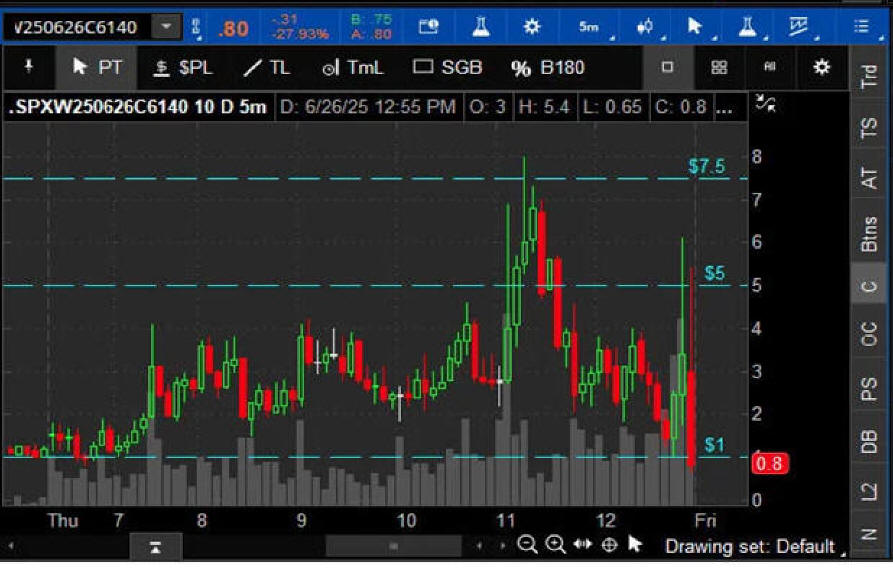Click the -27.93% change value
Viewport: 893px width, 568px height.
click(300, 34)
